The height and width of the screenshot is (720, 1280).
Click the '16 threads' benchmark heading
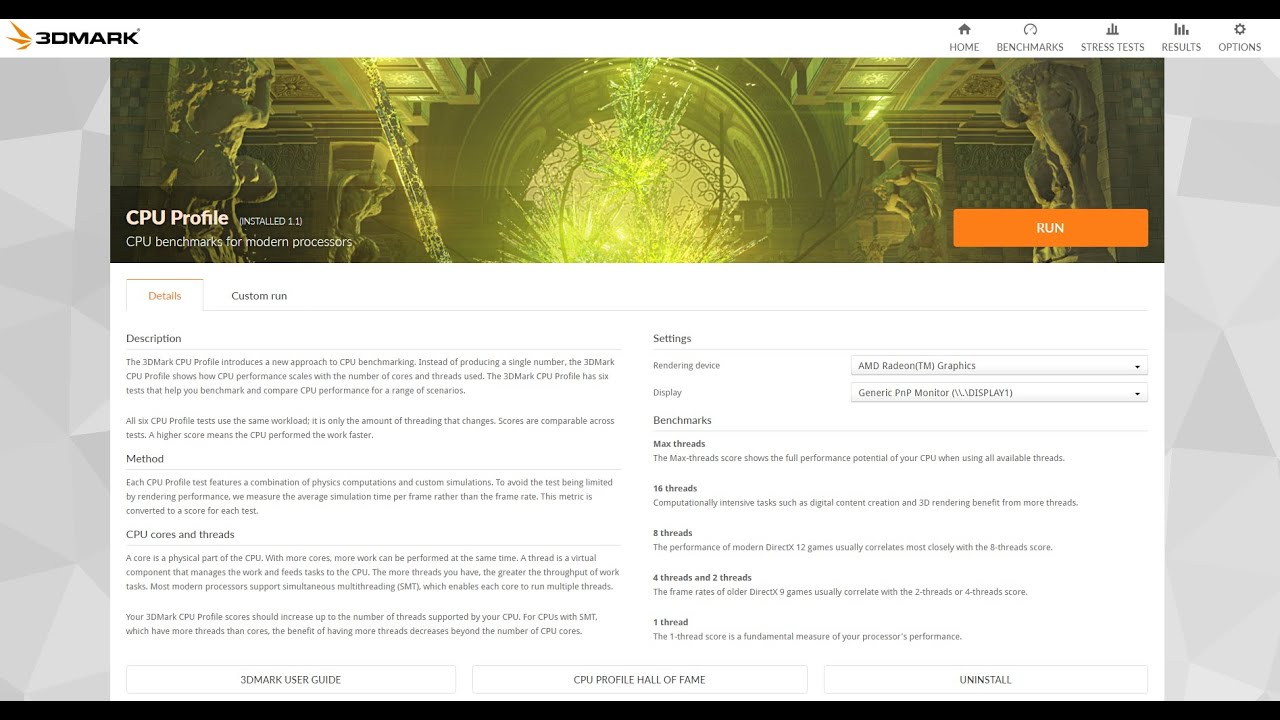675,489
